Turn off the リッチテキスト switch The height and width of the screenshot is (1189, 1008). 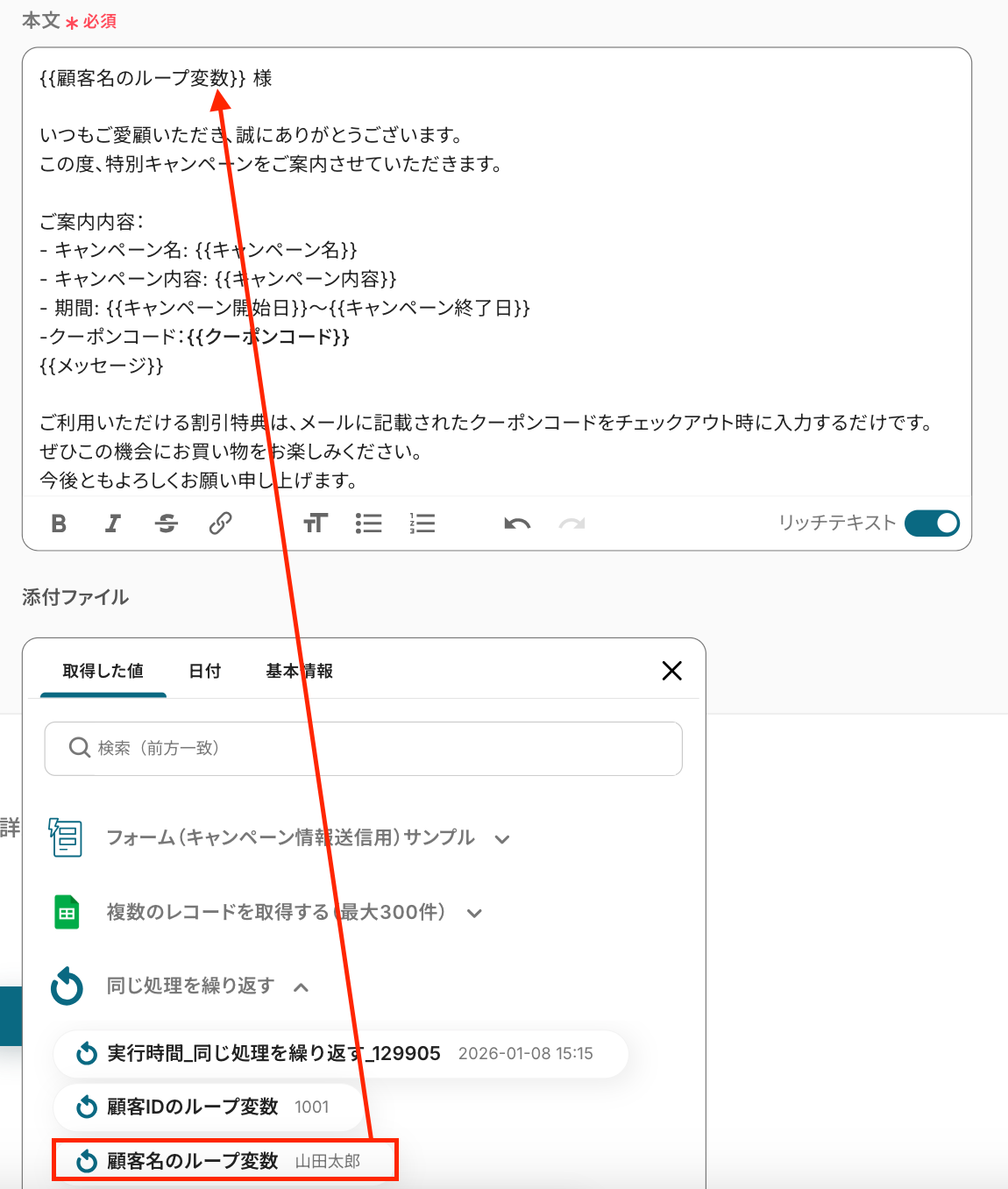pos(932,523)
